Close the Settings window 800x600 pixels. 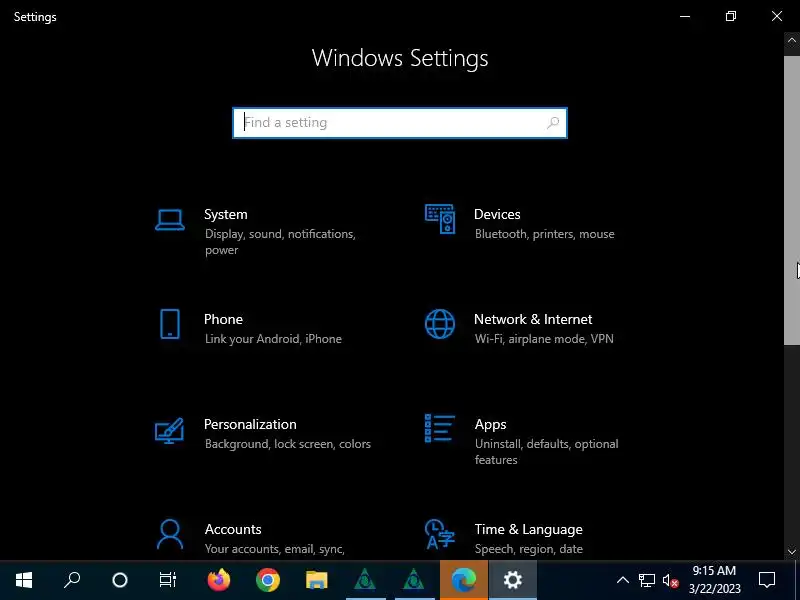pos(777,16)
